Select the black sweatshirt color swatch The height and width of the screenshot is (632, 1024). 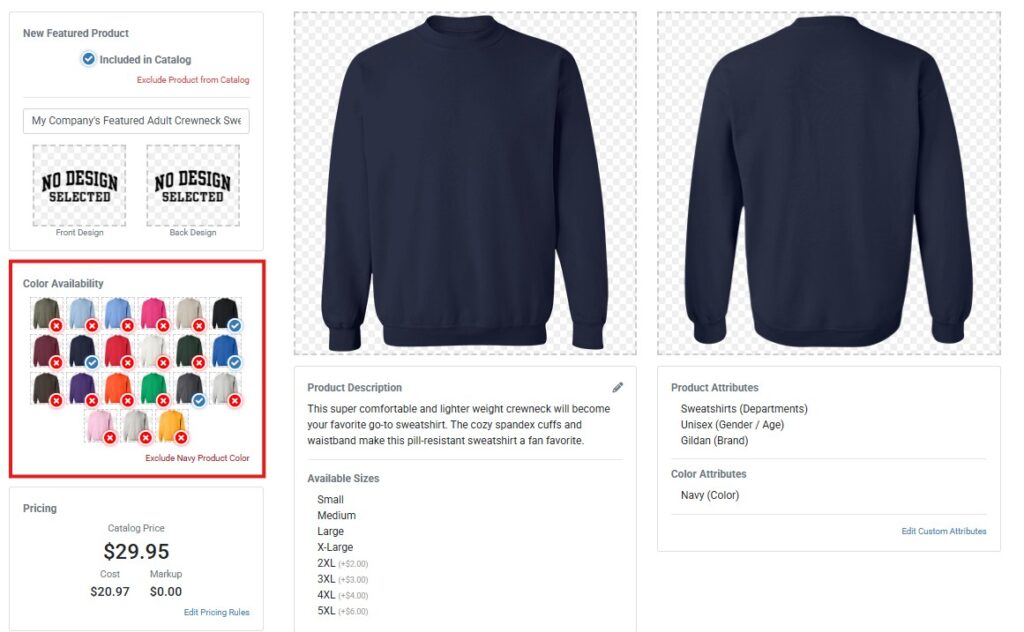click(225, 314)
